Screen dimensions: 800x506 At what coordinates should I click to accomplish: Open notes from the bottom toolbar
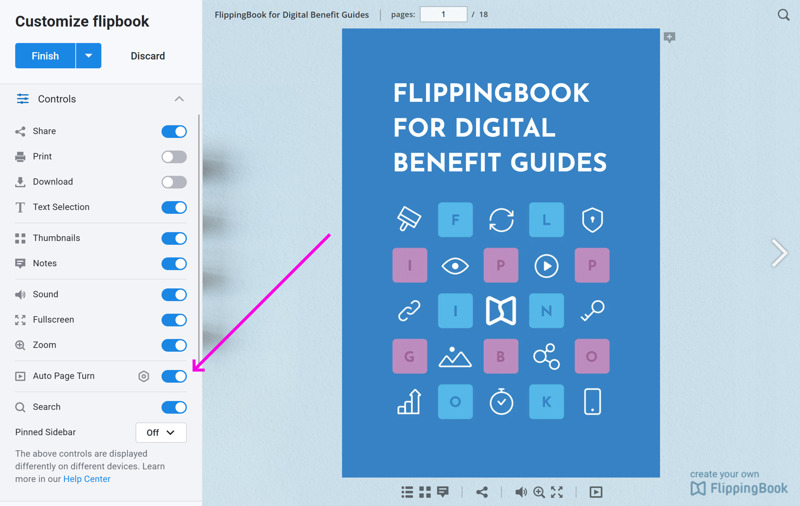tap(443, 492)
